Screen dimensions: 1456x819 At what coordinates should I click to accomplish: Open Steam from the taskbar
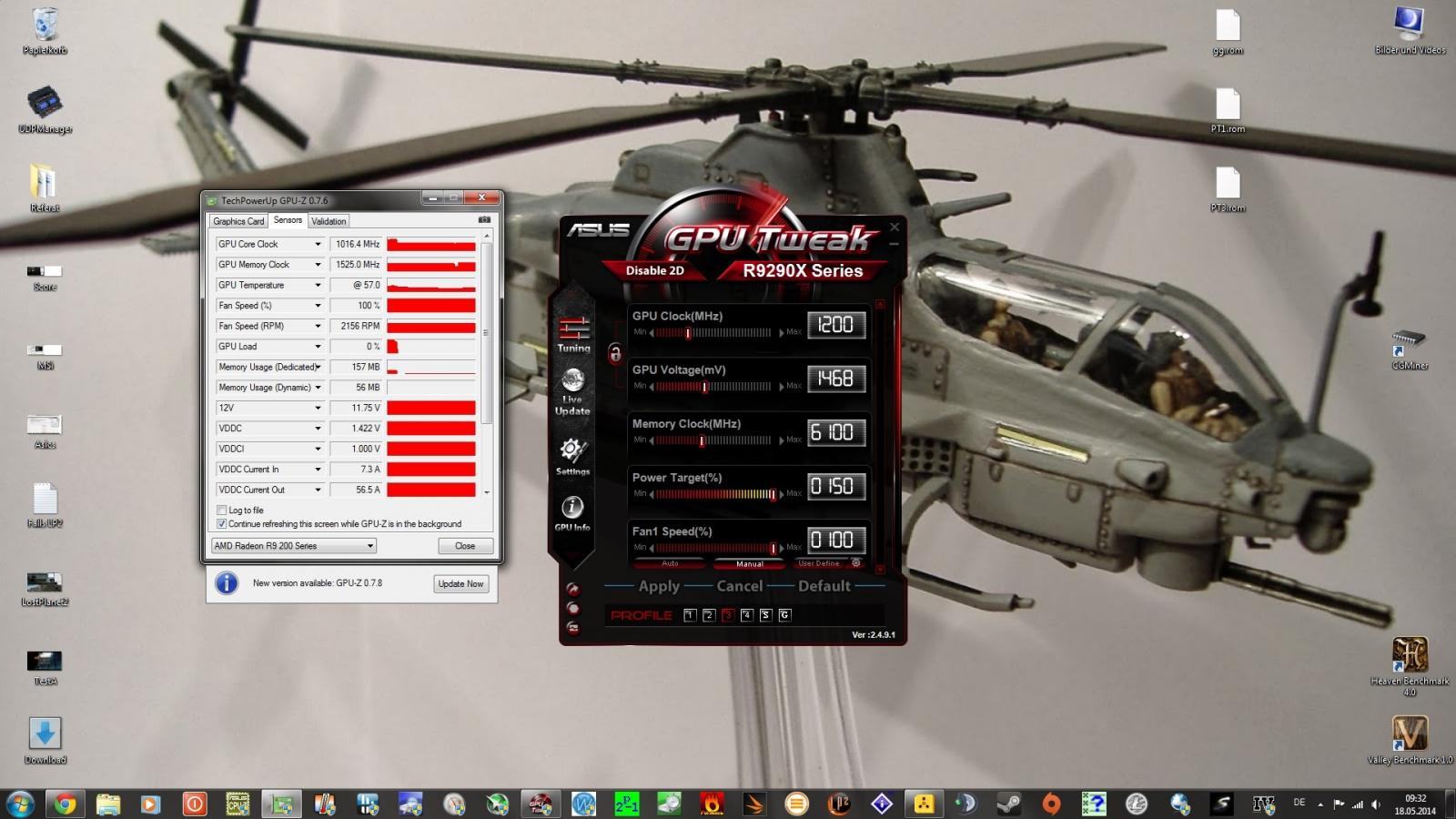tap(1008, 804)
